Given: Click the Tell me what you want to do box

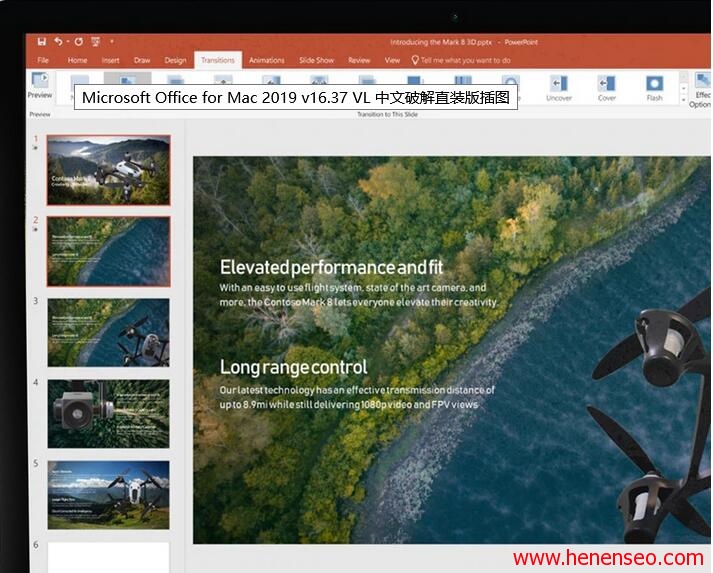Looking at the screenshot, I should pos(461,60).
